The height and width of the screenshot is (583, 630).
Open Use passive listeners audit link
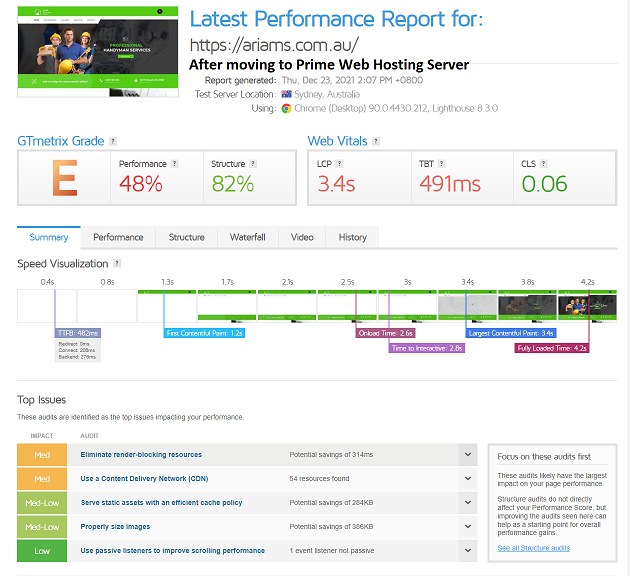173,550
